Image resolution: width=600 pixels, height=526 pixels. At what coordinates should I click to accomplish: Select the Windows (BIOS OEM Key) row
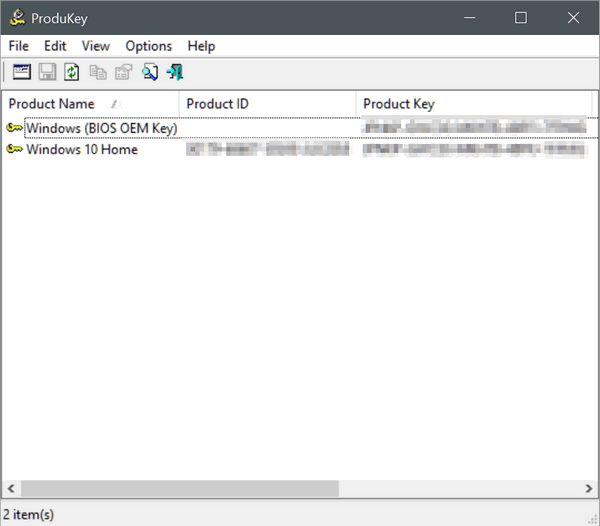tap(300, 128)
